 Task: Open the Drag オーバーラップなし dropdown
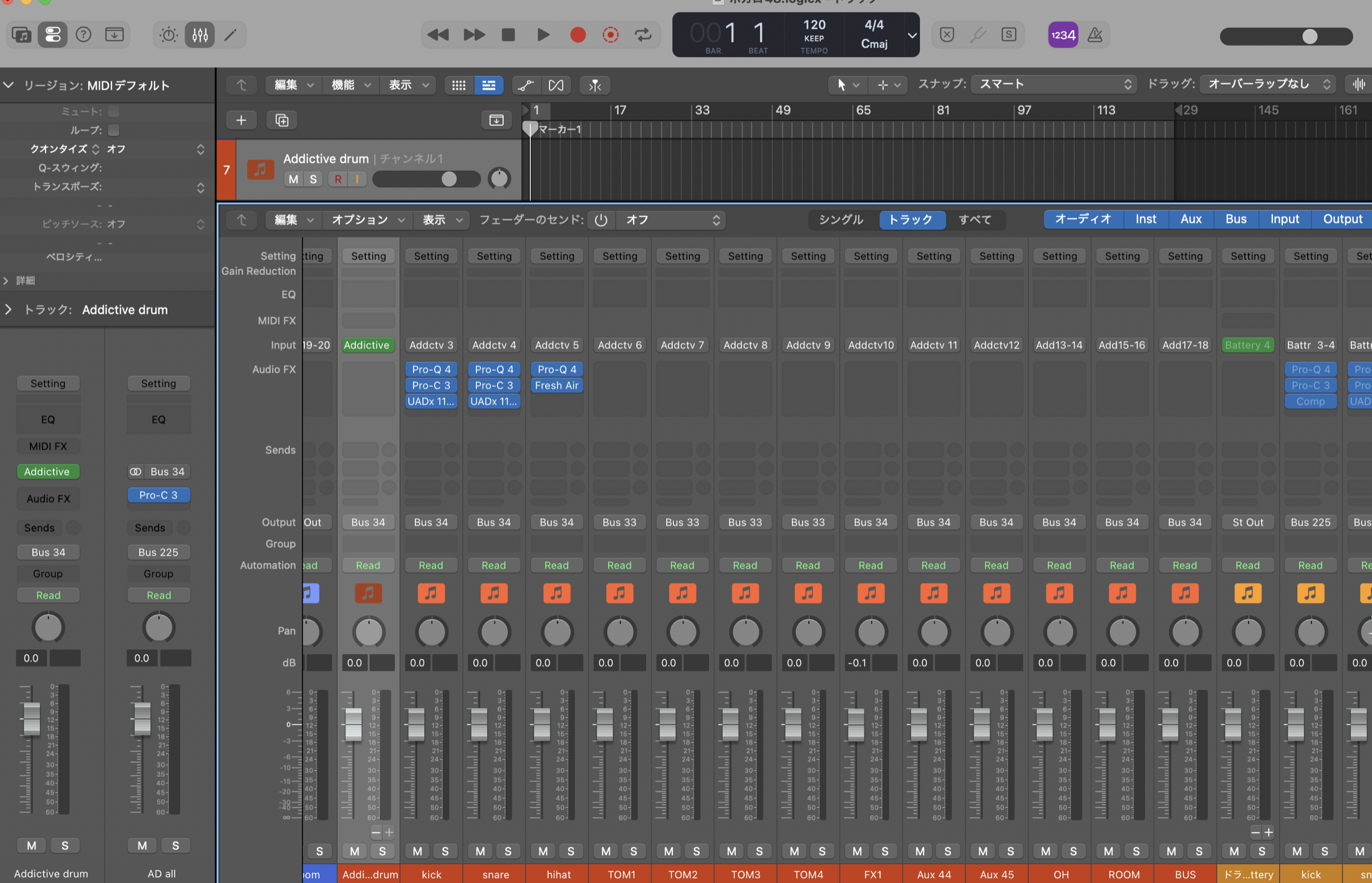tap(1267, 84)
